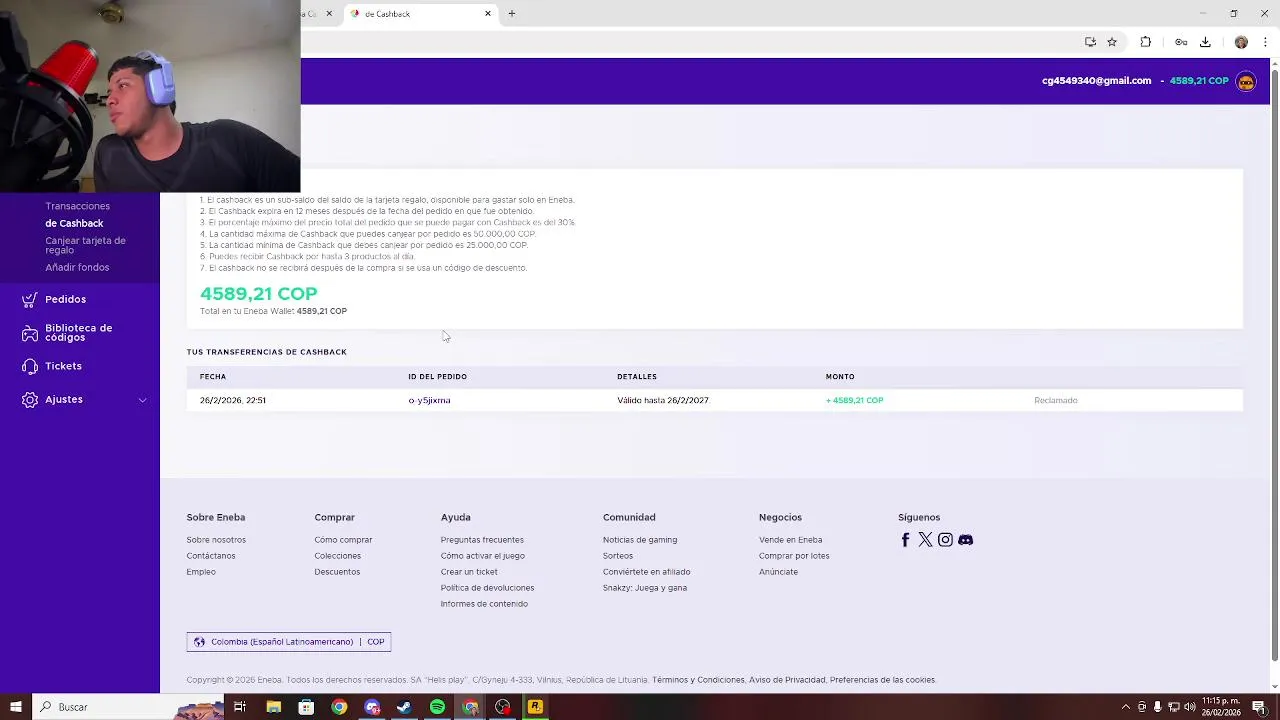Screen dimensions: 1280x720
Task: Open 'Añadir fondos' sidebar item
Action: [x=77, y=267]
